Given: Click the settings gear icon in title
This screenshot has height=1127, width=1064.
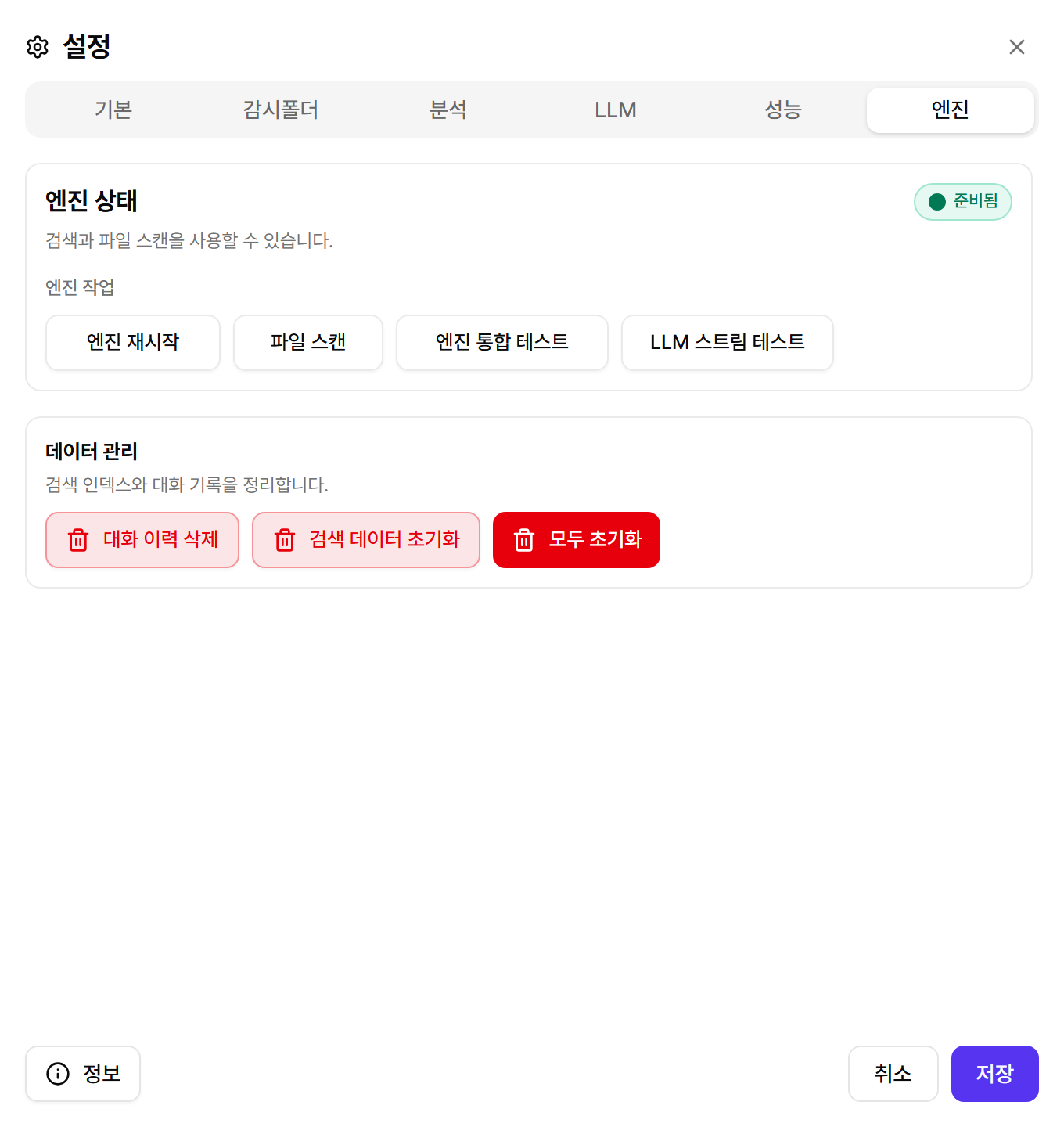Looking at the screenshot, I should [x=38, y=47].
